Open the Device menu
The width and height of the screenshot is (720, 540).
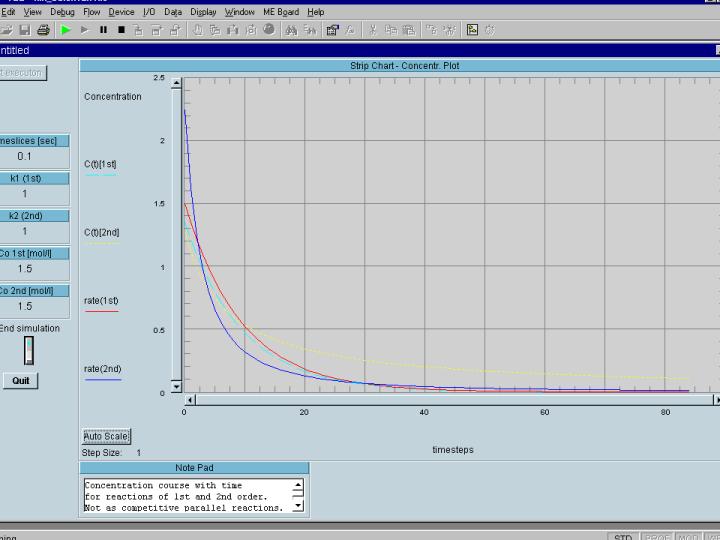[x=121, y=12]
